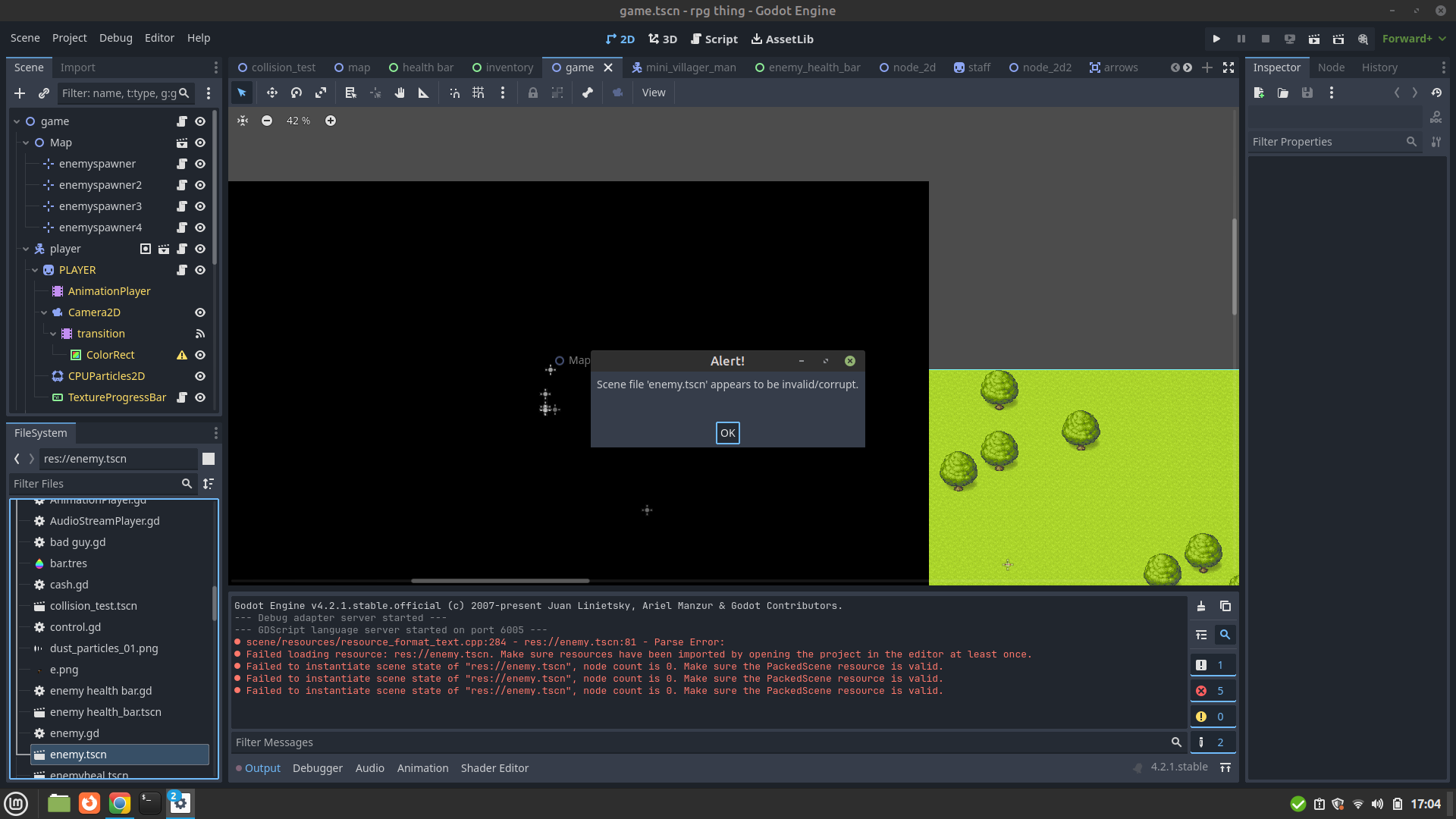This screenshot has width=1456, height=819.
Task: Open the Shader Editor panel
Action: click(x=494, y=768)
